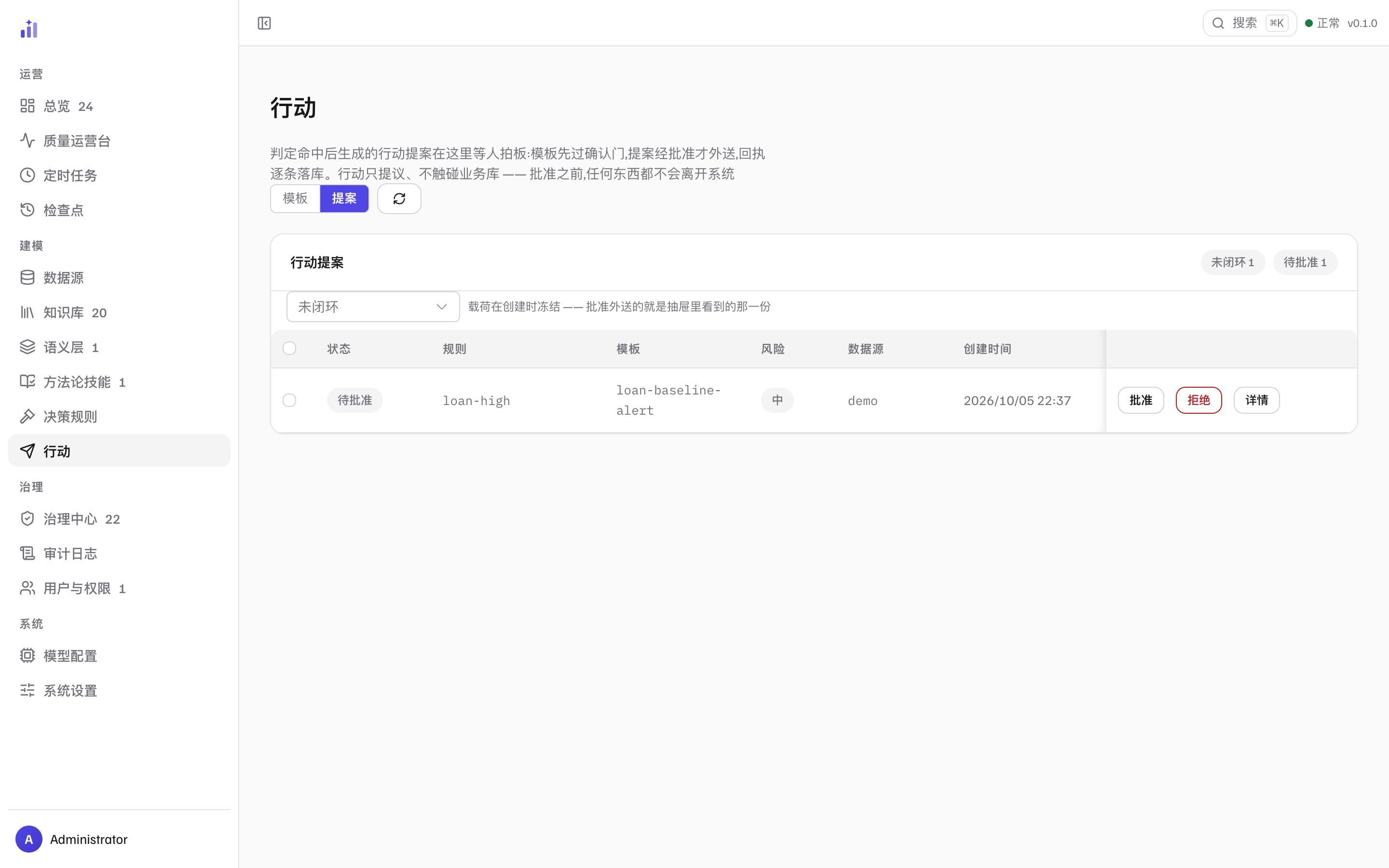
Task: Open 检查点 history icon
Action: coord(27,210)
